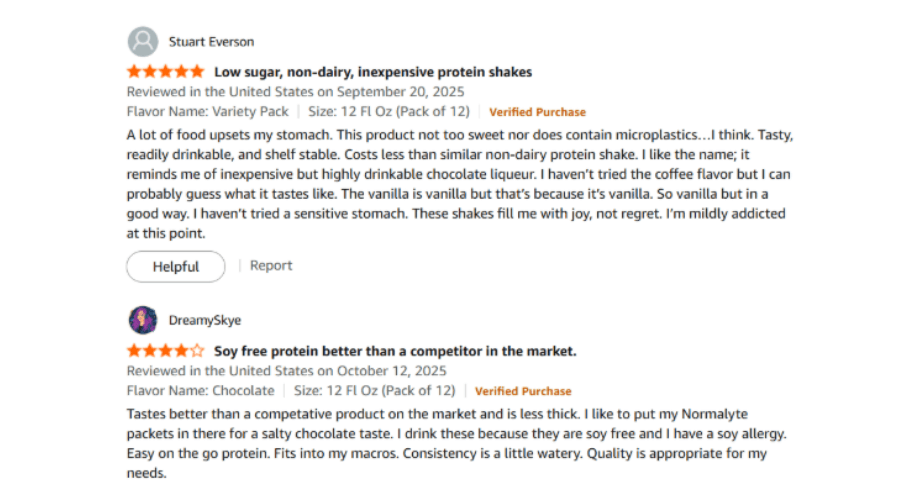Click Verified Purchase label on DreamySkye's review
This screenshot has width=920, height=489.
pos(523,391)
